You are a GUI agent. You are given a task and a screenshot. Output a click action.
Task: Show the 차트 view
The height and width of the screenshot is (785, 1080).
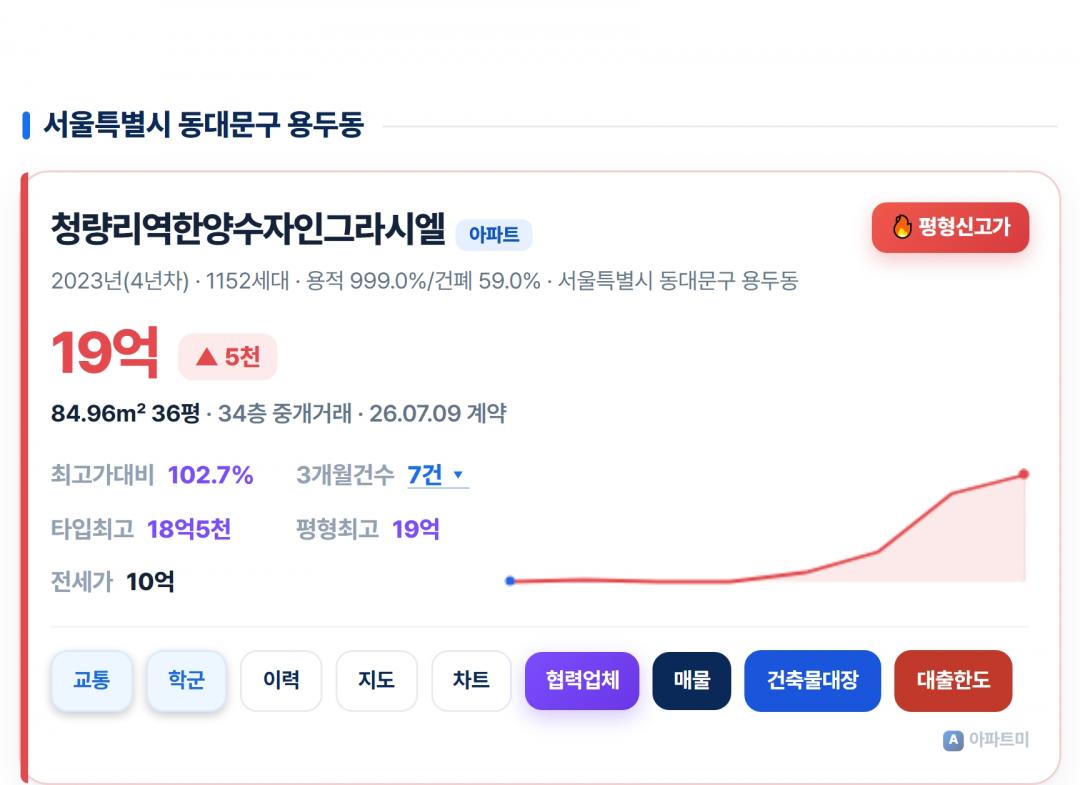tap(471, 680)
